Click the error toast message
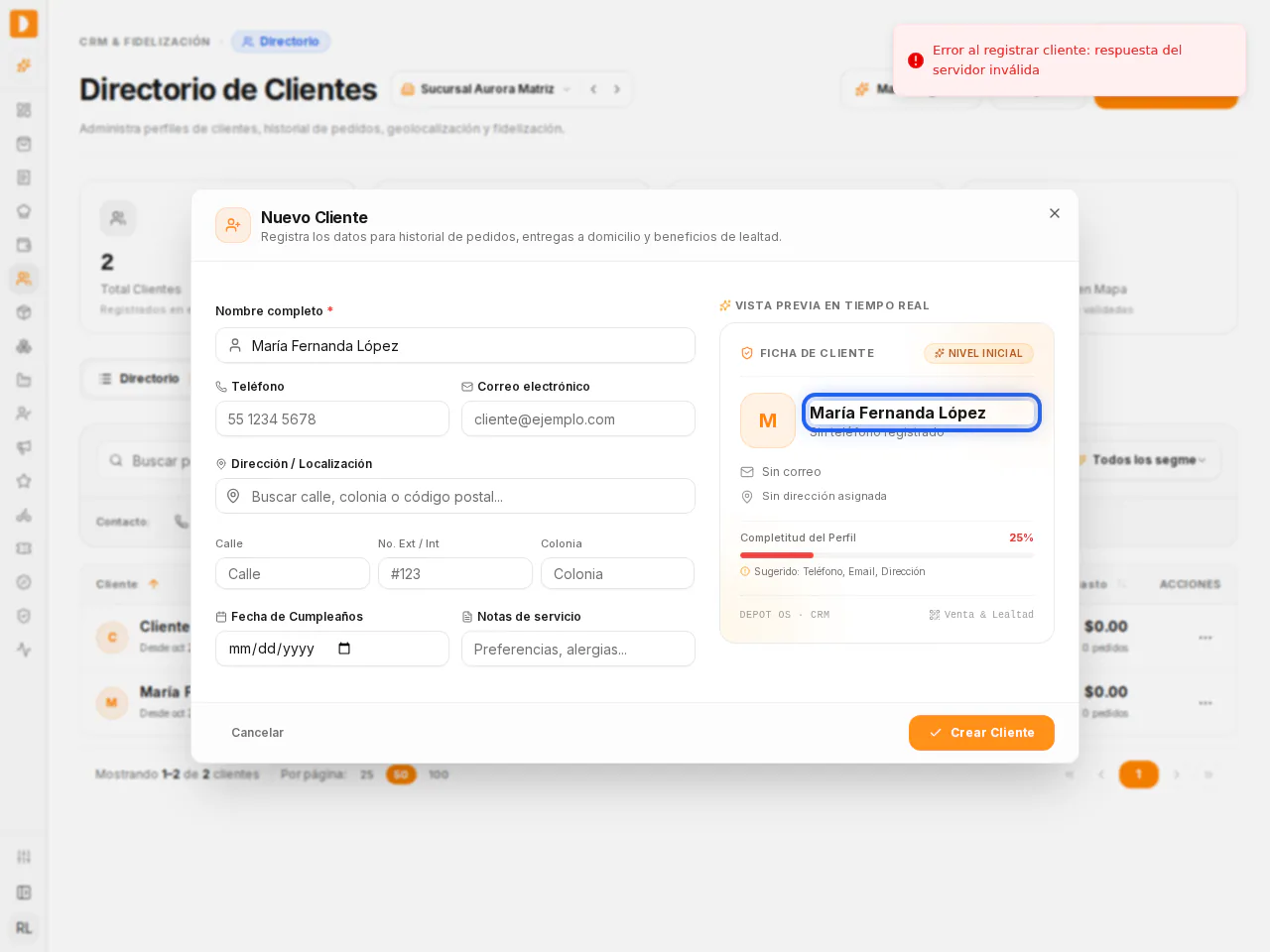Screen dimensions: 1270x952 1070,60
